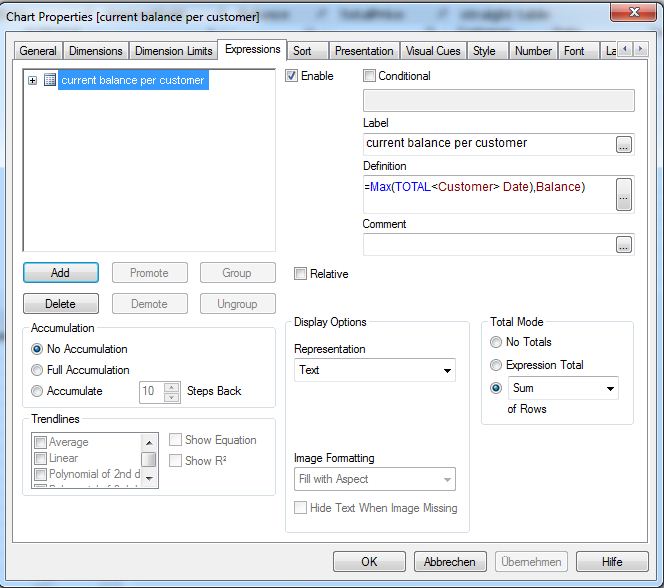Confirm the dialog with the OK button

click(369, 562)
